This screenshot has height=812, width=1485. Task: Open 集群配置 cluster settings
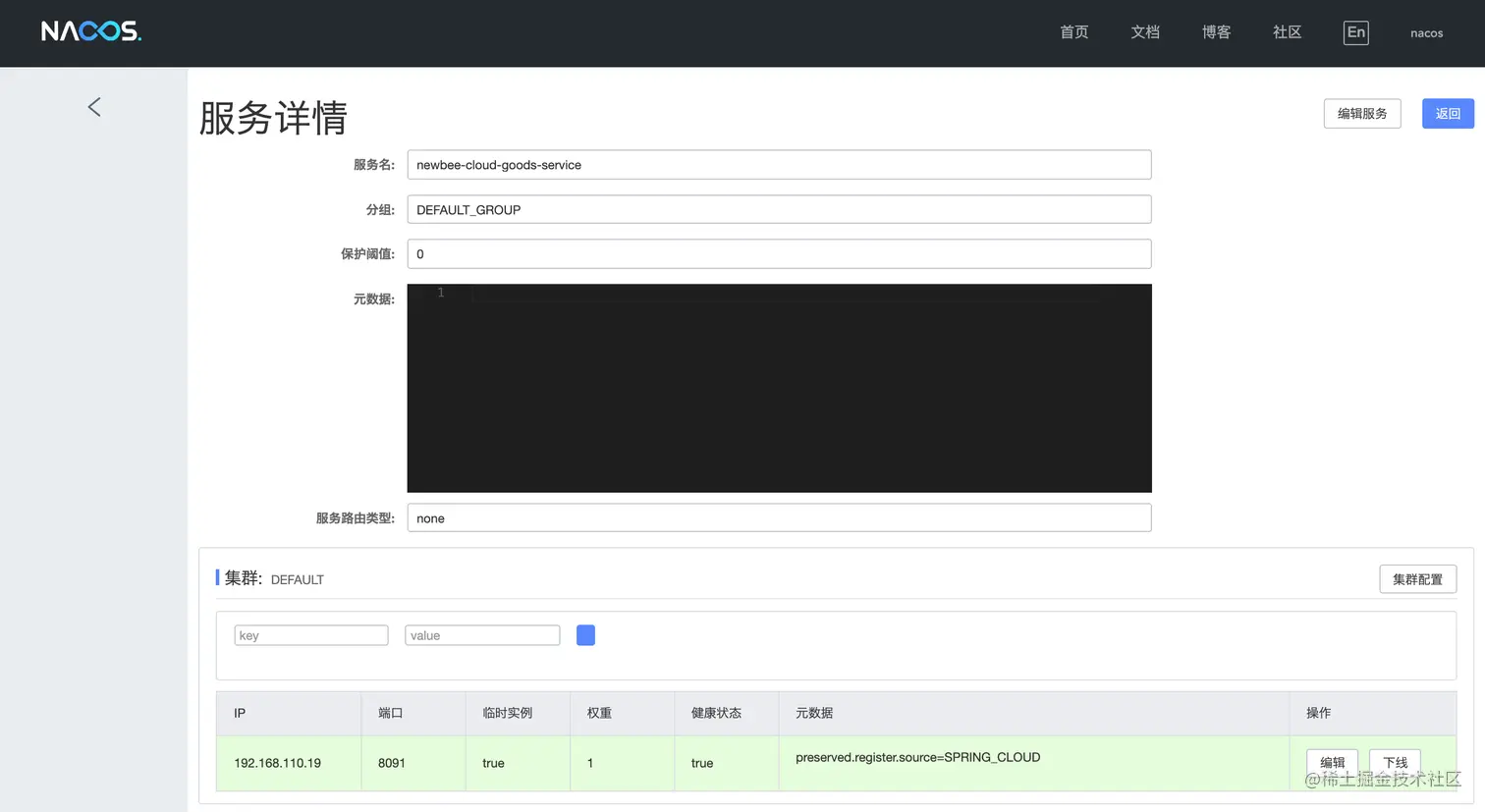1417,579
